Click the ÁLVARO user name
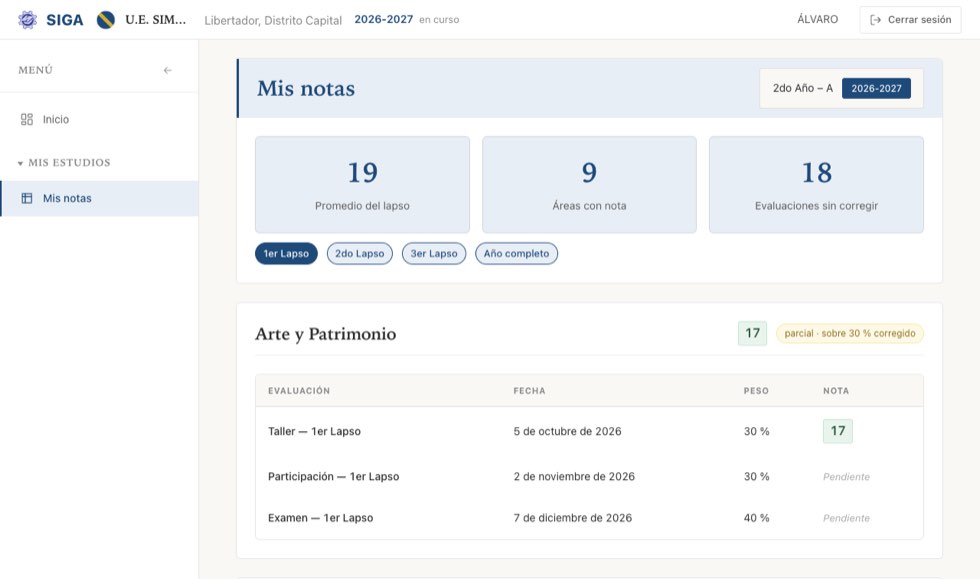This screenshot has width=980, height=579. click(818, 19)
